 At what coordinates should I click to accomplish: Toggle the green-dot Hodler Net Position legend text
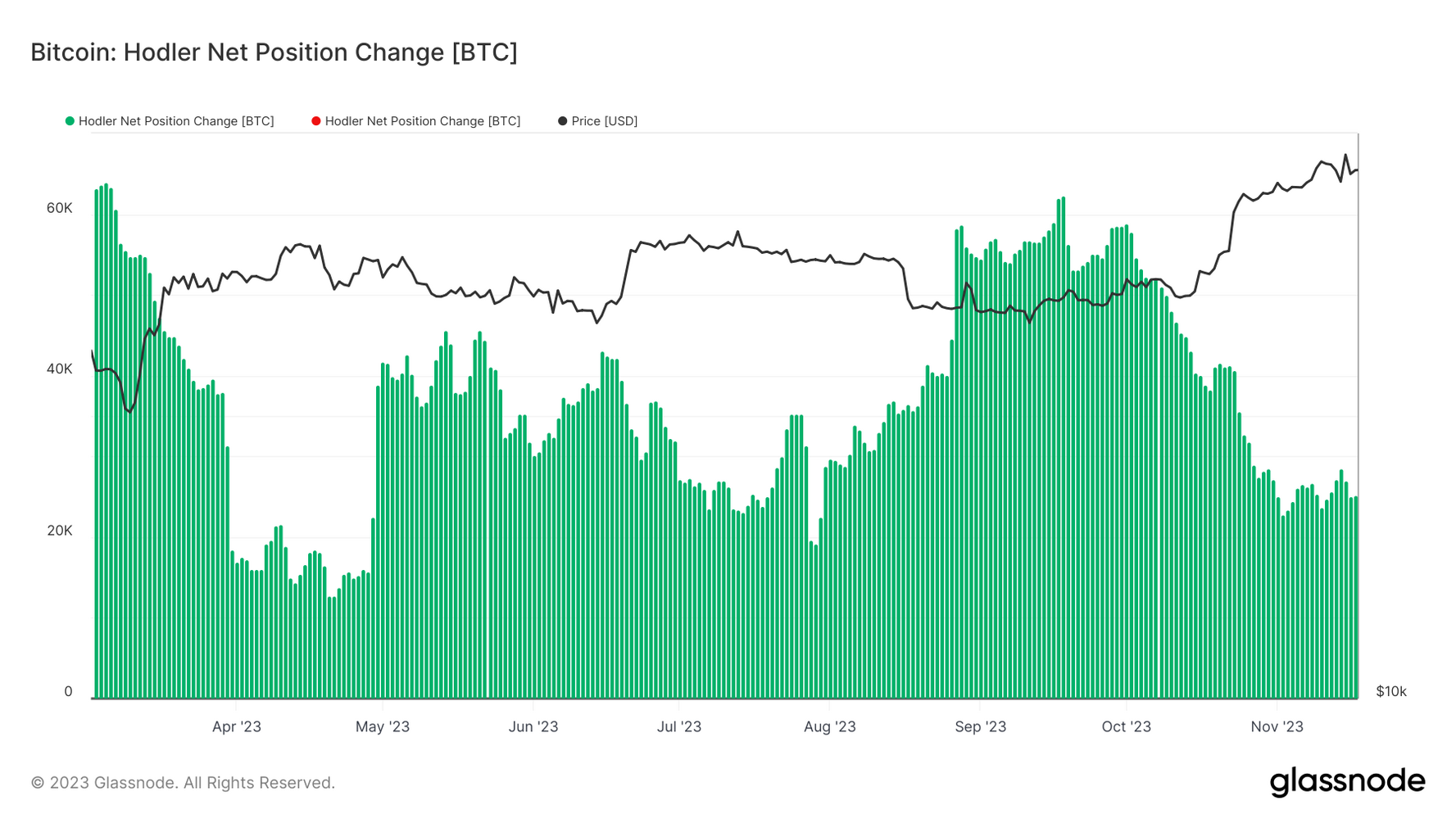[x=176, y=121]
